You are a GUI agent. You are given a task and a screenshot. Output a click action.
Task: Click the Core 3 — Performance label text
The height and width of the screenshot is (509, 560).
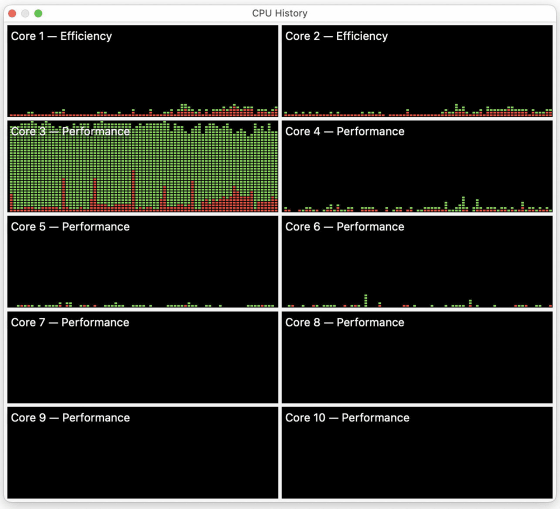(70, 131)
